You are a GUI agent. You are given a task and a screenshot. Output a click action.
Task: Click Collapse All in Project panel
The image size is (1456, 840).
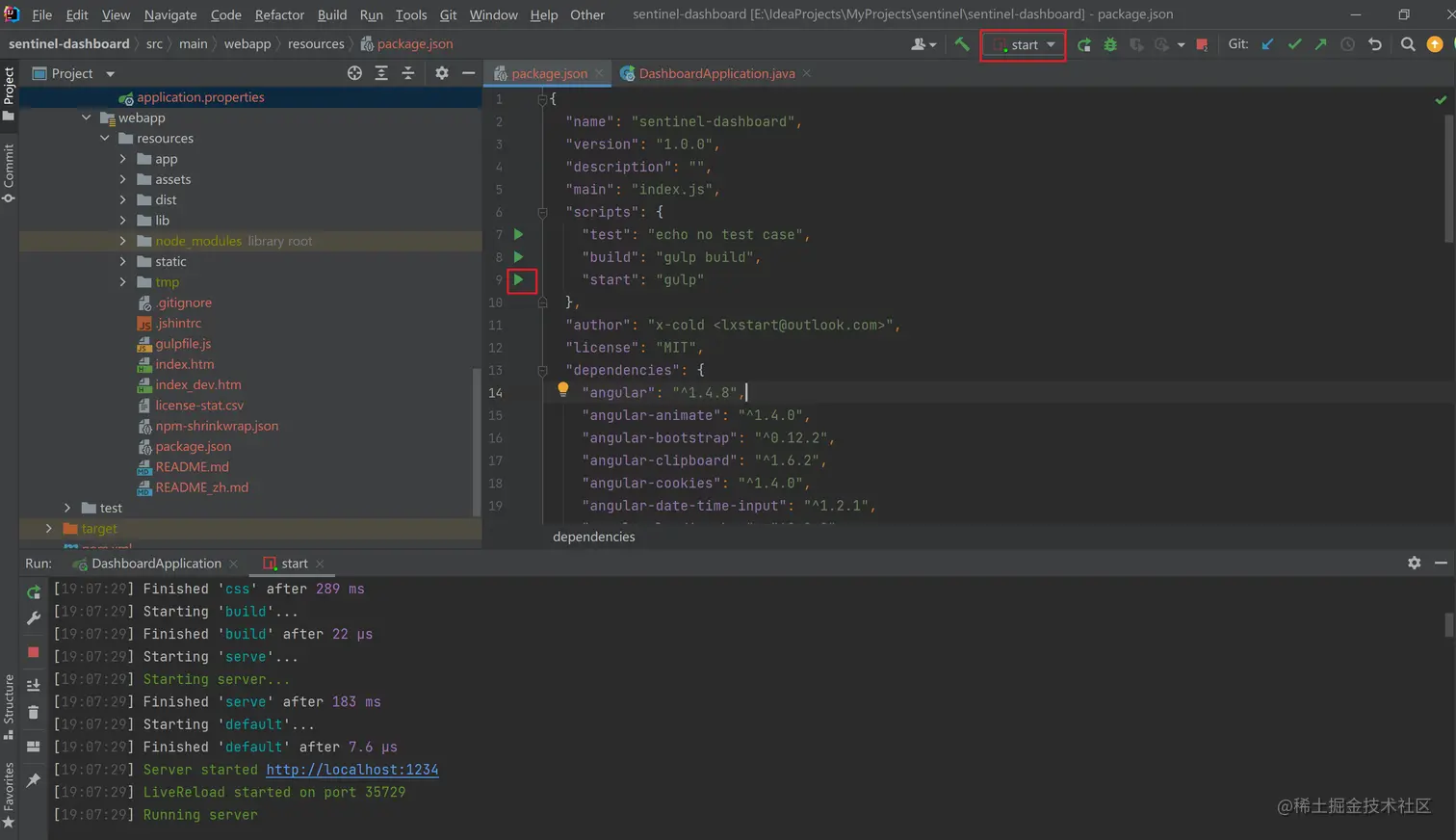tap(407, 73)
